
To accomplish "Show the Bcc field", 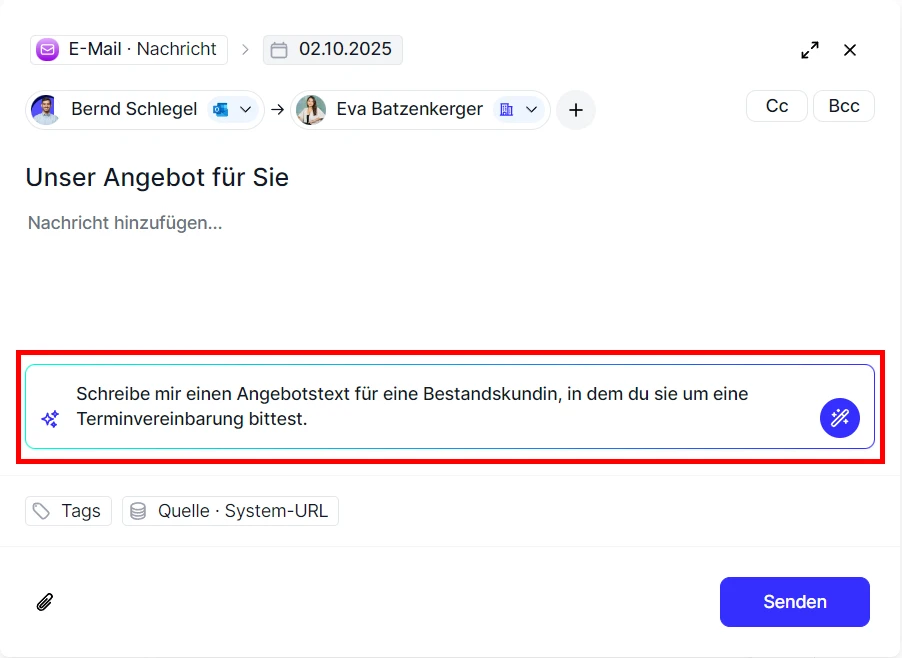I will (843, 105).
